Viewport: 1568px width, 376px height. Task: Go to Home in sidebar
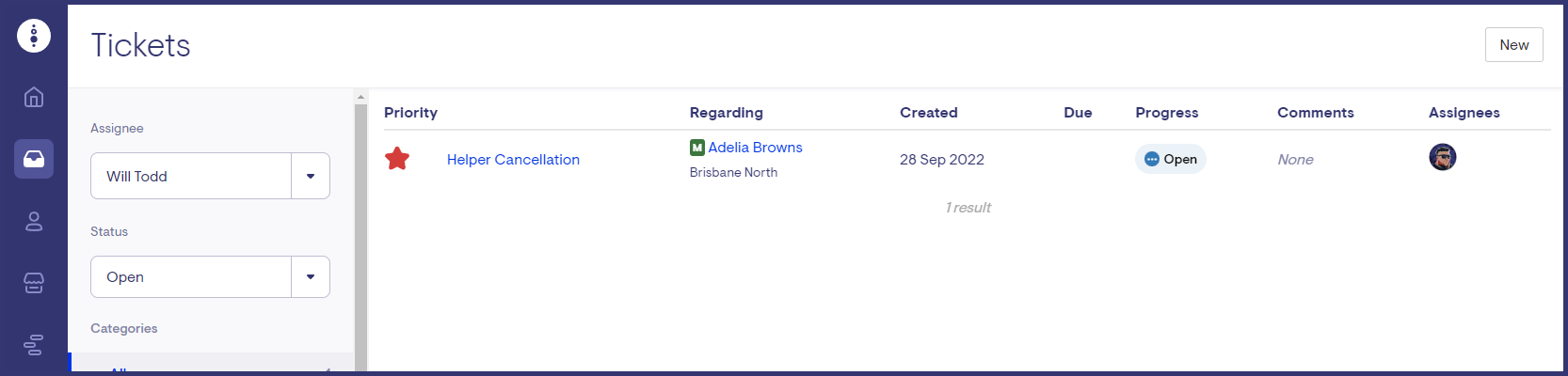point(34,97)
